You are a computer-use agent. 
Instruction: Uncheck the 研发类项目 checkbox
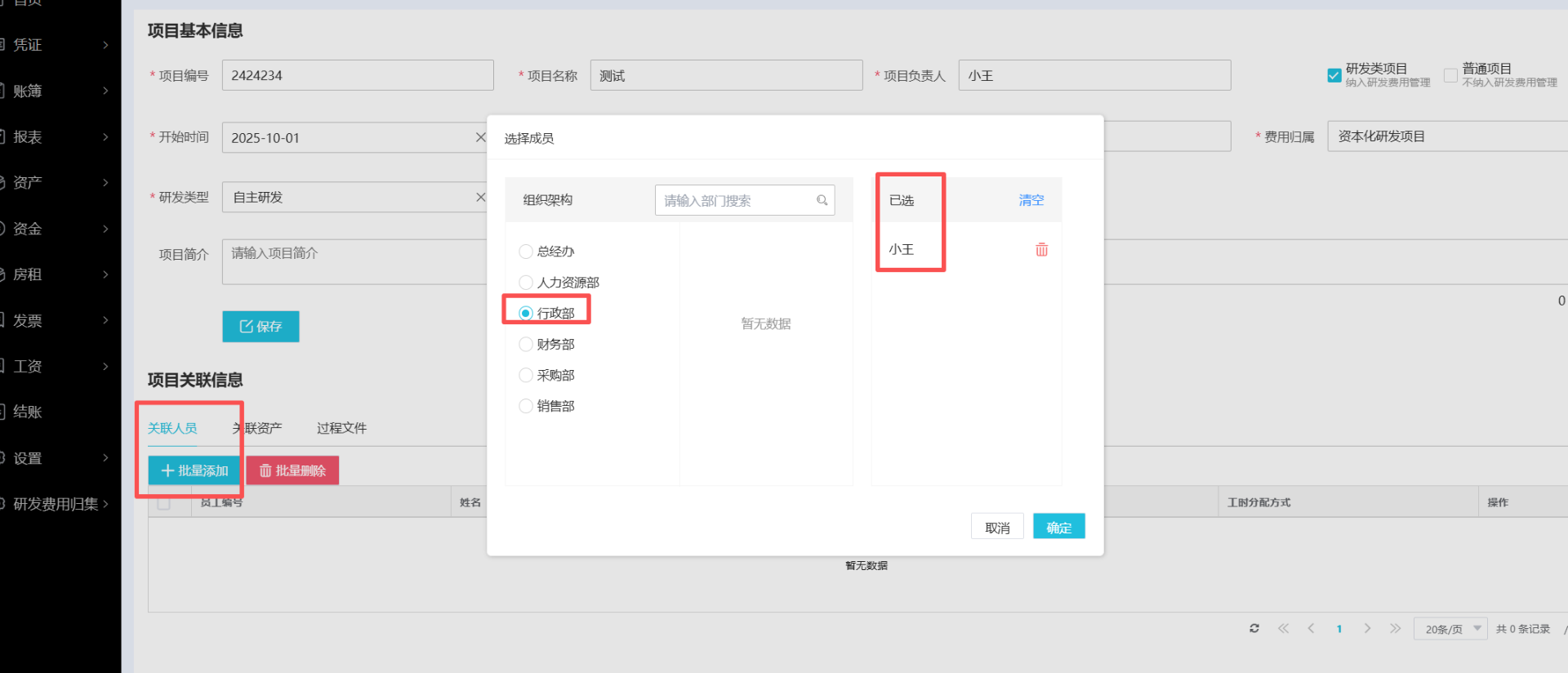1334,75
